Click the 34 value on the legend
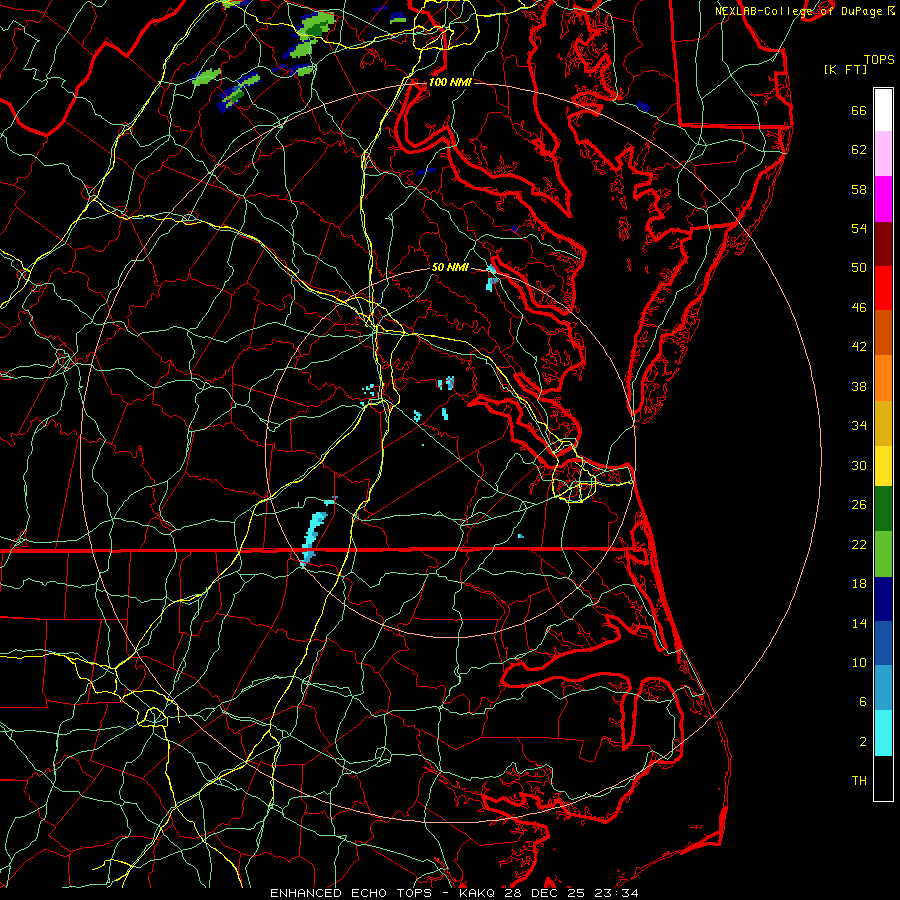 click(x=859, y=426)
